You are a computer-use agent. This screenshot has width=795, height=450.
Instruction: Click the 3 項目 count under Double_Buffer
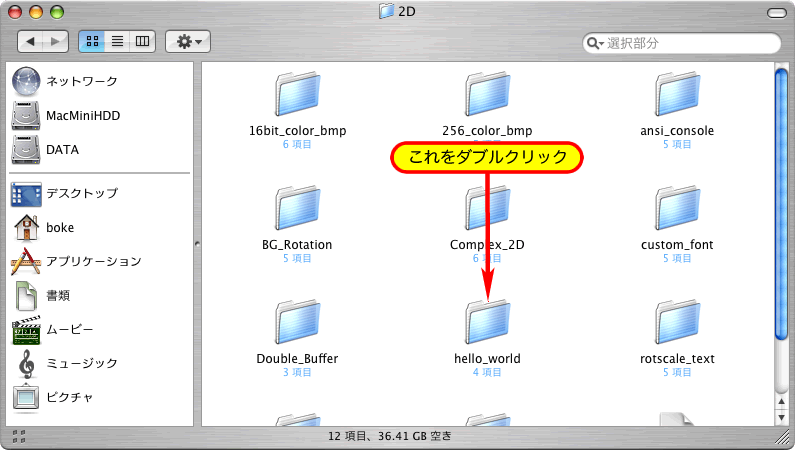tap(297, 372)
